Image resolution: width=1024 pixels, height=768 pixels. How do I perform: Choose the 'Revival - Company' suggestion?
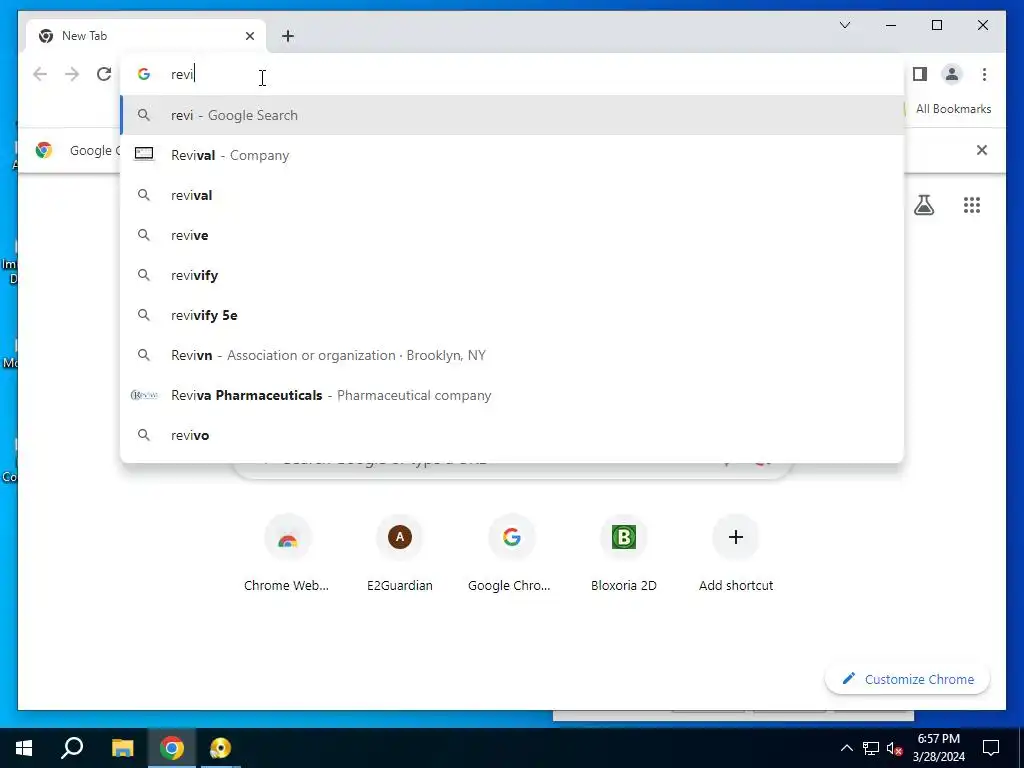[x=513, y=155]
